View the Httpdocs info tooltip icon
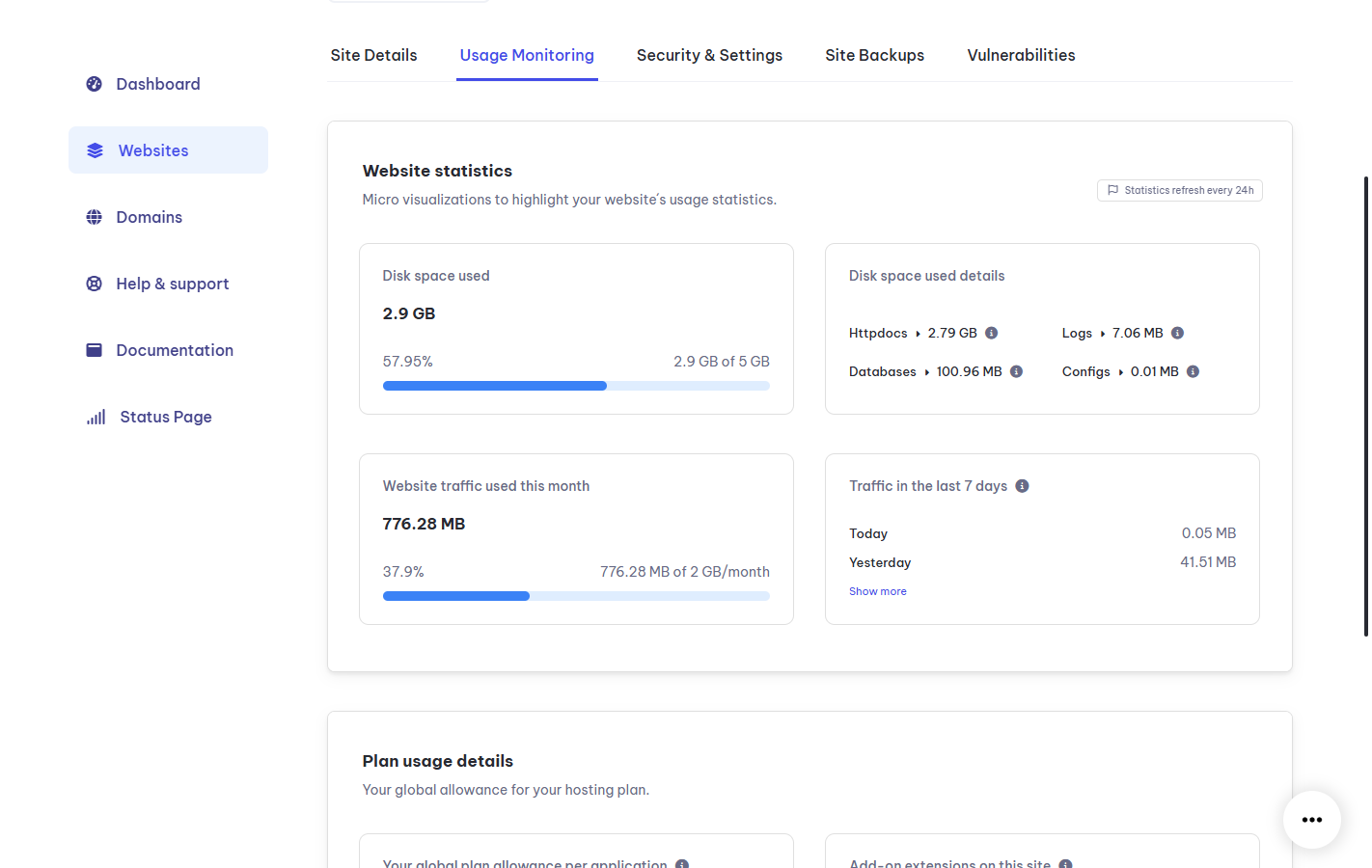 point(991,333)
